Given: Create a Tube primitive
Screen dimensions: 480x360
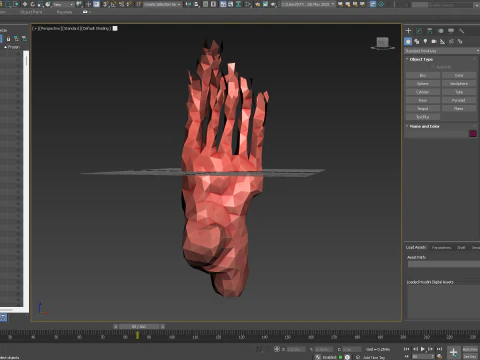Looking at the screenshot, I should [x=459, y=92].
